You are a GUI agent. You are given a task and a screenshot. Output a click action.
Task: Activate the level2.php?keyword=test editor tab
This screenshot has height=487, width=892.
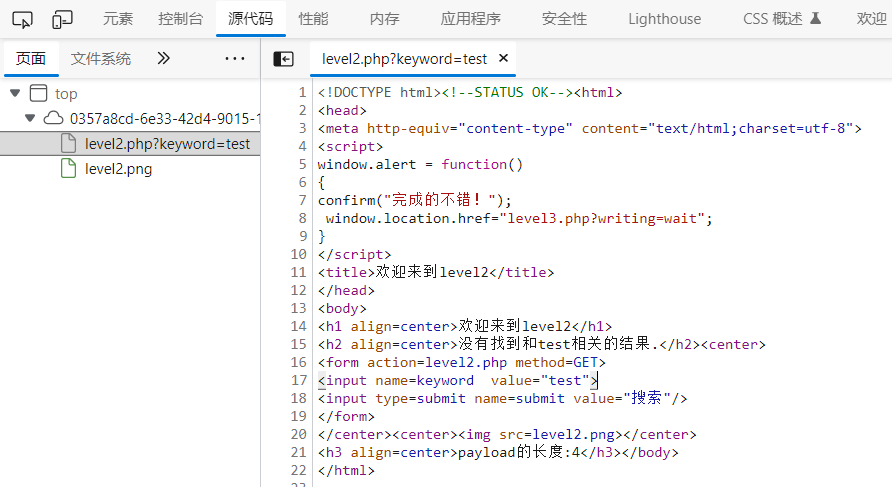pyautogui.click(x=404, y=59)
